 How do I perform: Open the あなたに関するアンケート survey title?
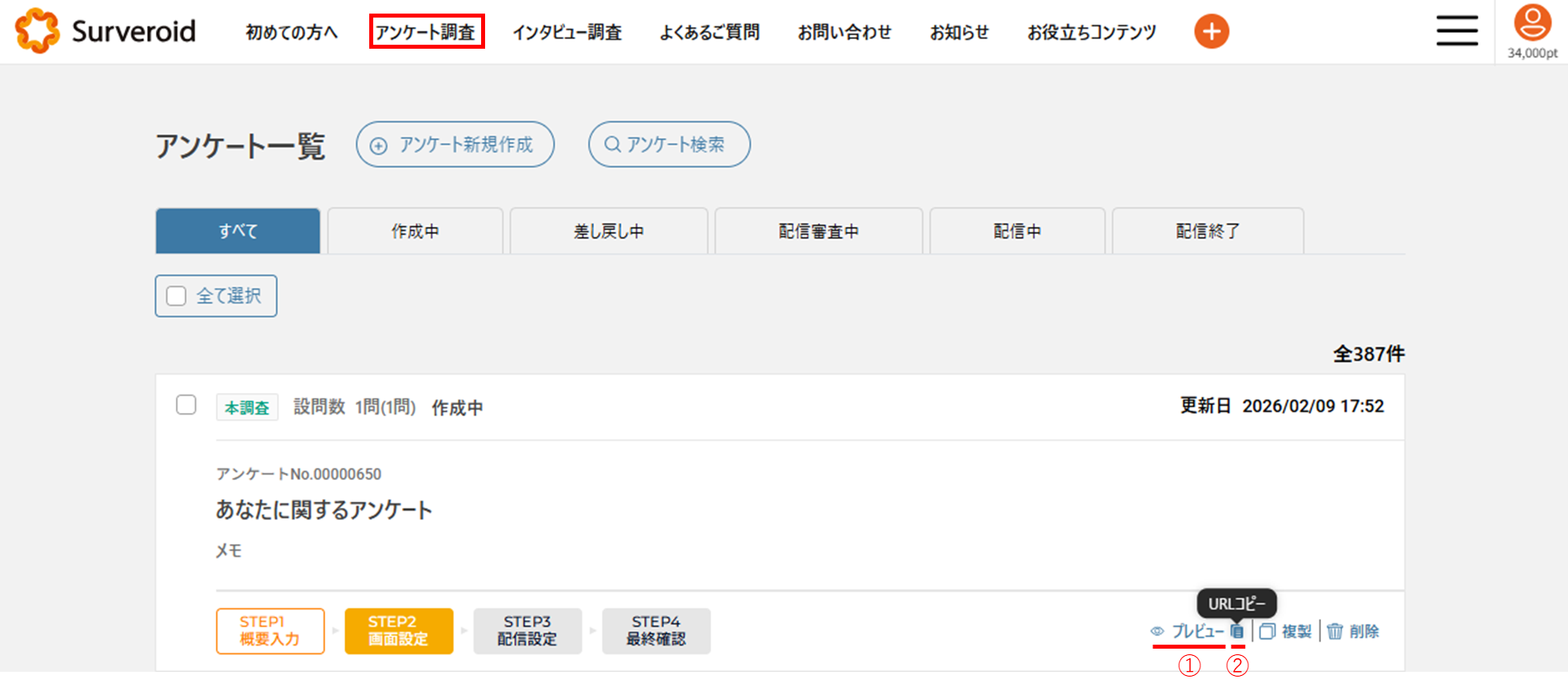coord(324,510)
